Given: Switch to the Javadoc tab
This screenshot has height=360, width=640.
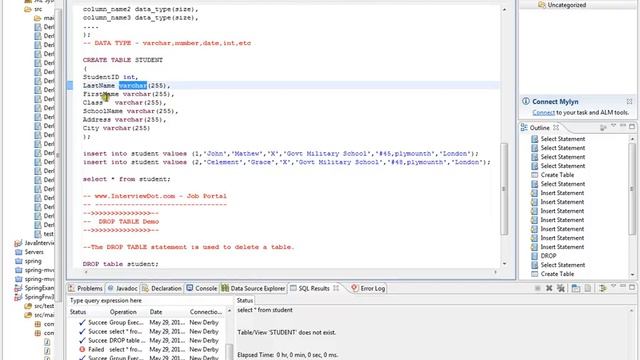Looking at the screenshot, I should click(x=122, y=288).
